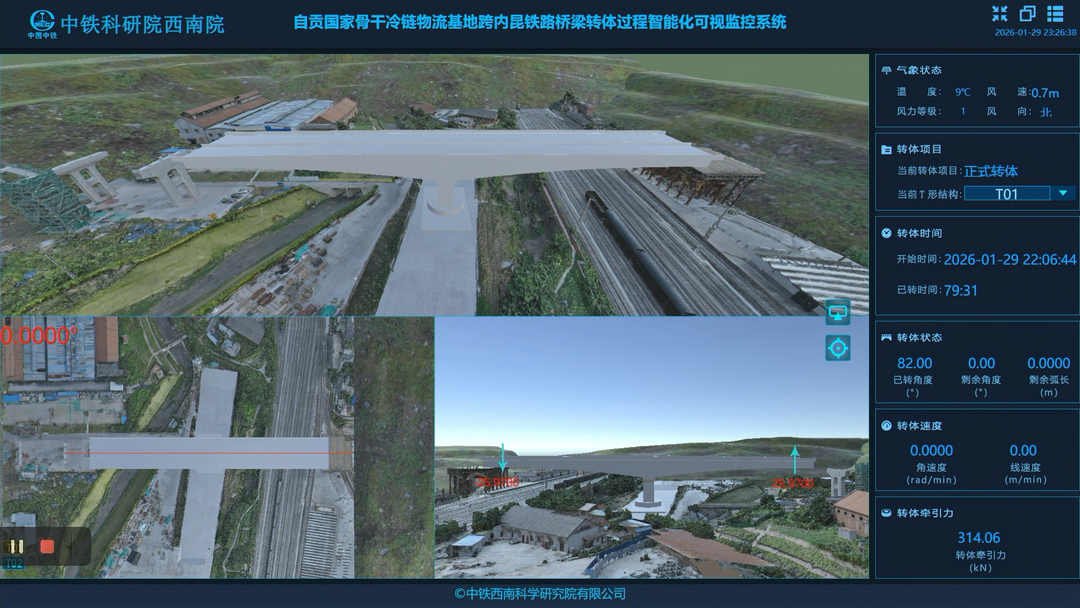
Task: Click the overlapping windows icon in header
Action: [1027, 13]
